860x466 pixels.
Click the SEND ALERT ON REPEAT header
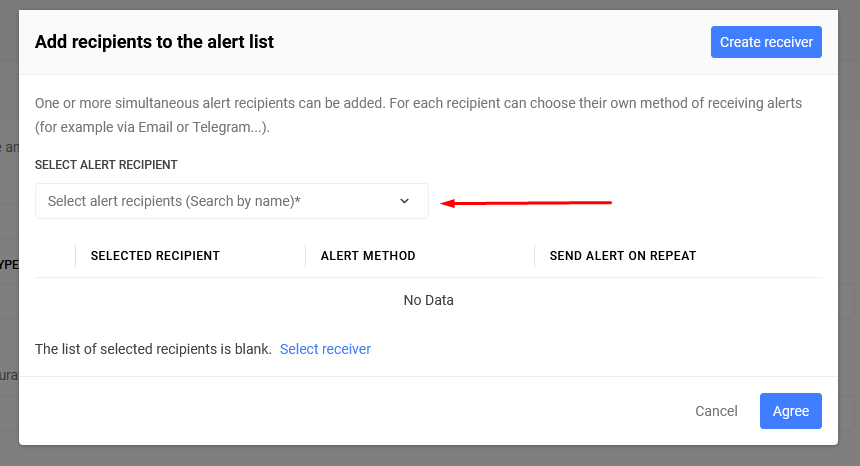623,255
